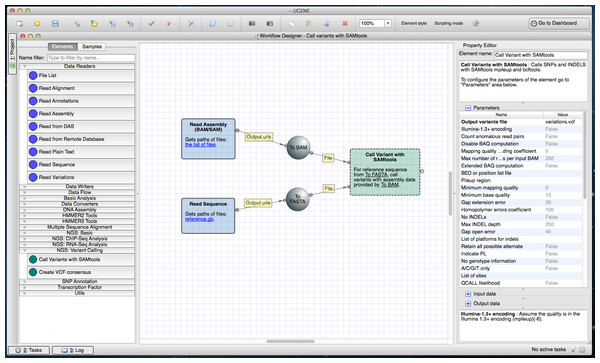Run workflow with the red play icon

point(169,24)
